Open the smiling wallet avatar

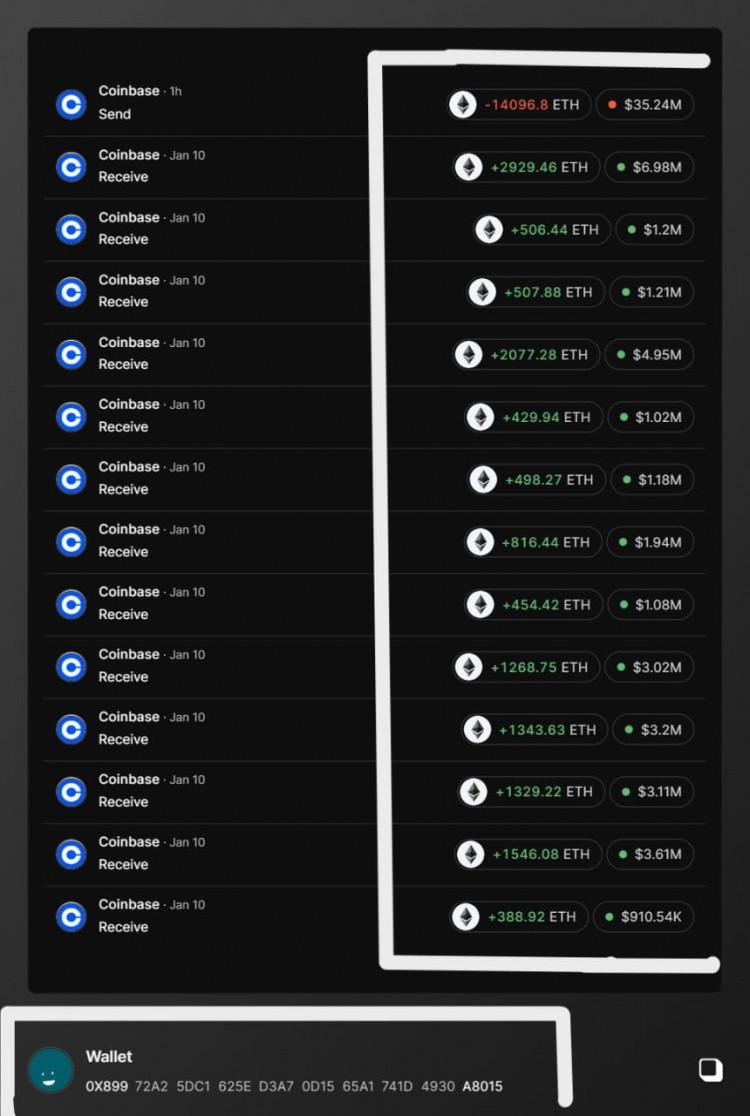tap(50, 1070)
